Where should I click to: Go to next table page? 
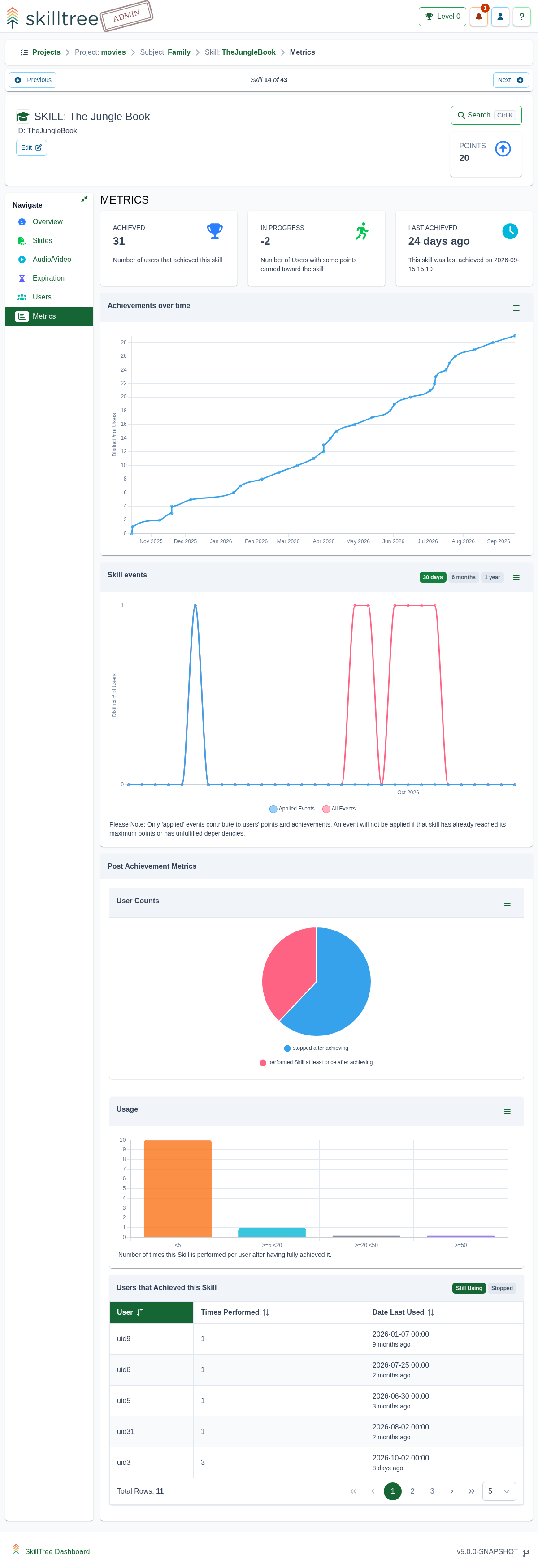point(451,1492)
